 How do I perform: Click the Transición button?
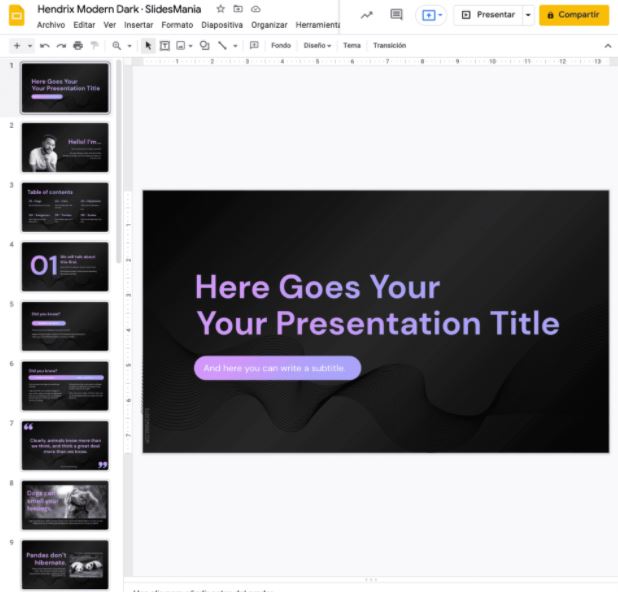coord(389,46)
